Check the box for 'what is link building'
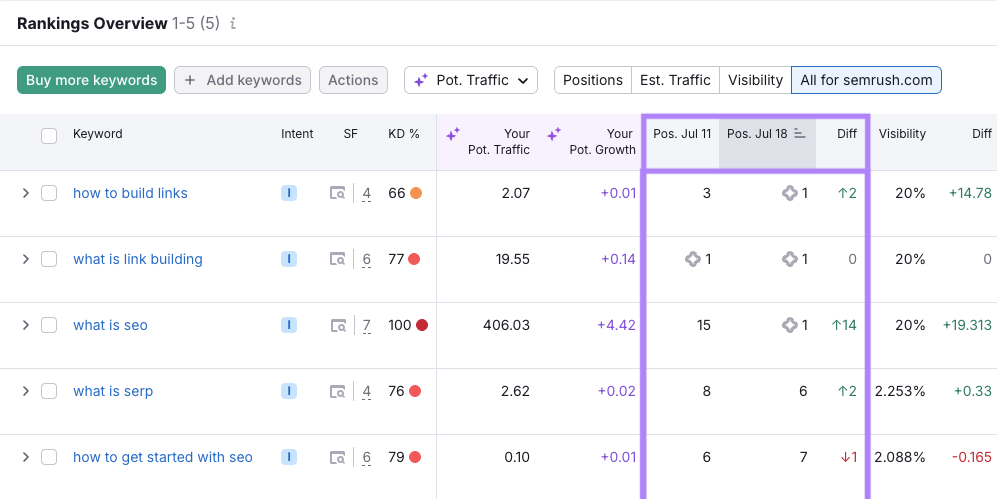The width and height of the screenshot is (997, 499). tap(49, 259)
